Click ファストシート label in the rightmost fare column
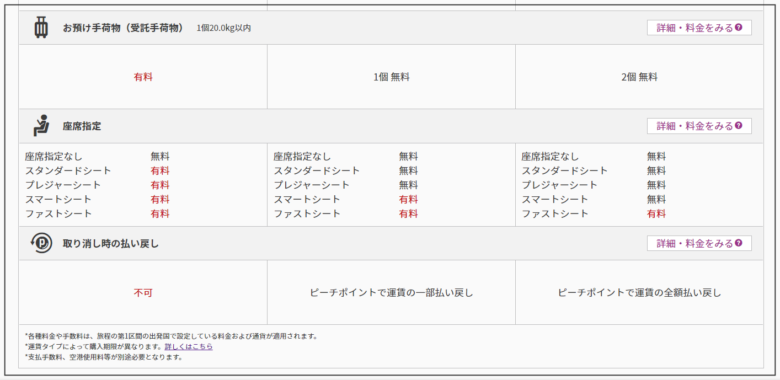 pyautogui.click(x=555, y=214)
